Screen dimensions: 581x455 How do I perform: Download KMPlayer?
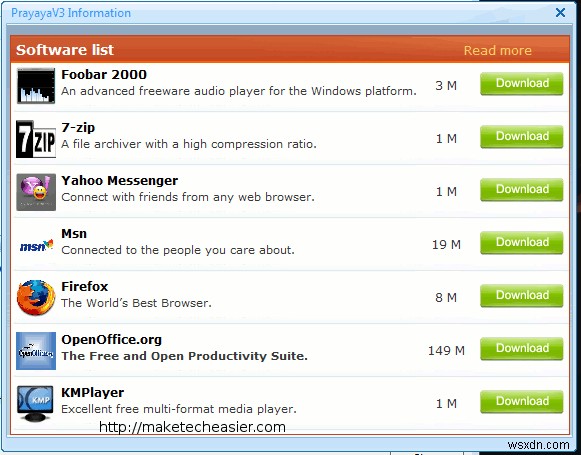522,401
